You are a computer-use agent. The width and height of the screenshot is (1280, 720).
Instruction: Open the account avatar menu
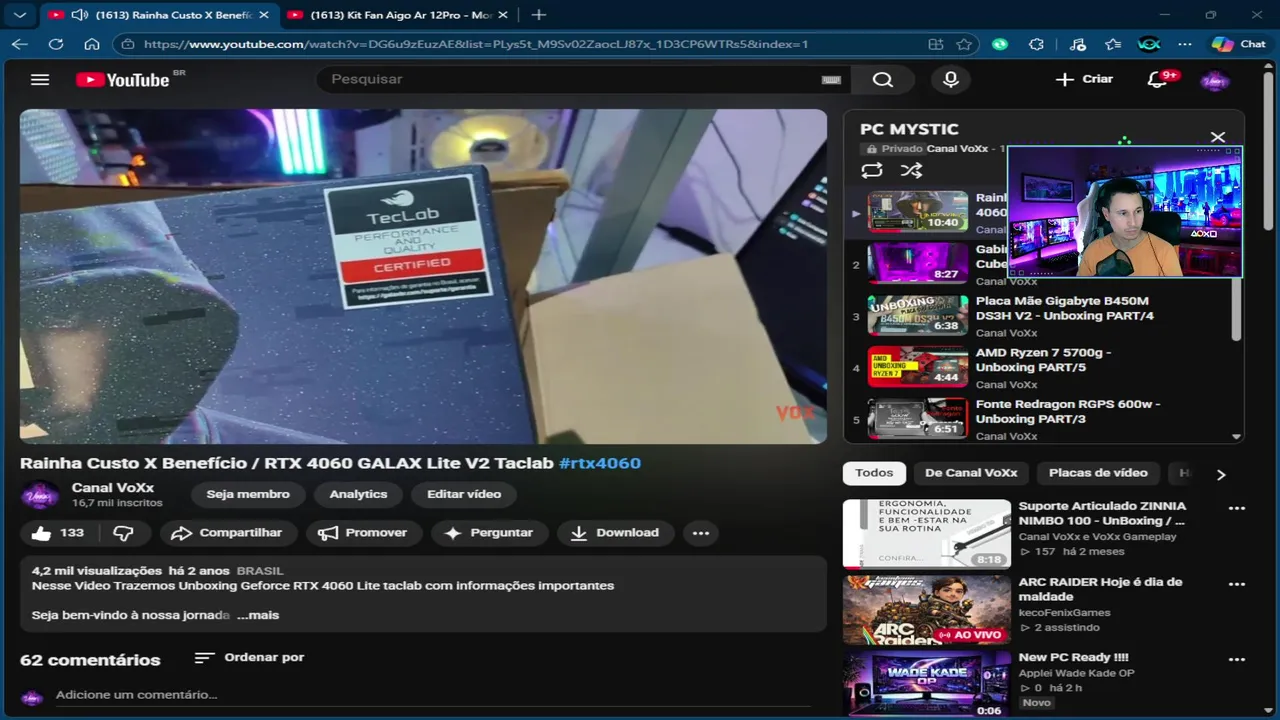[1214, 80]
